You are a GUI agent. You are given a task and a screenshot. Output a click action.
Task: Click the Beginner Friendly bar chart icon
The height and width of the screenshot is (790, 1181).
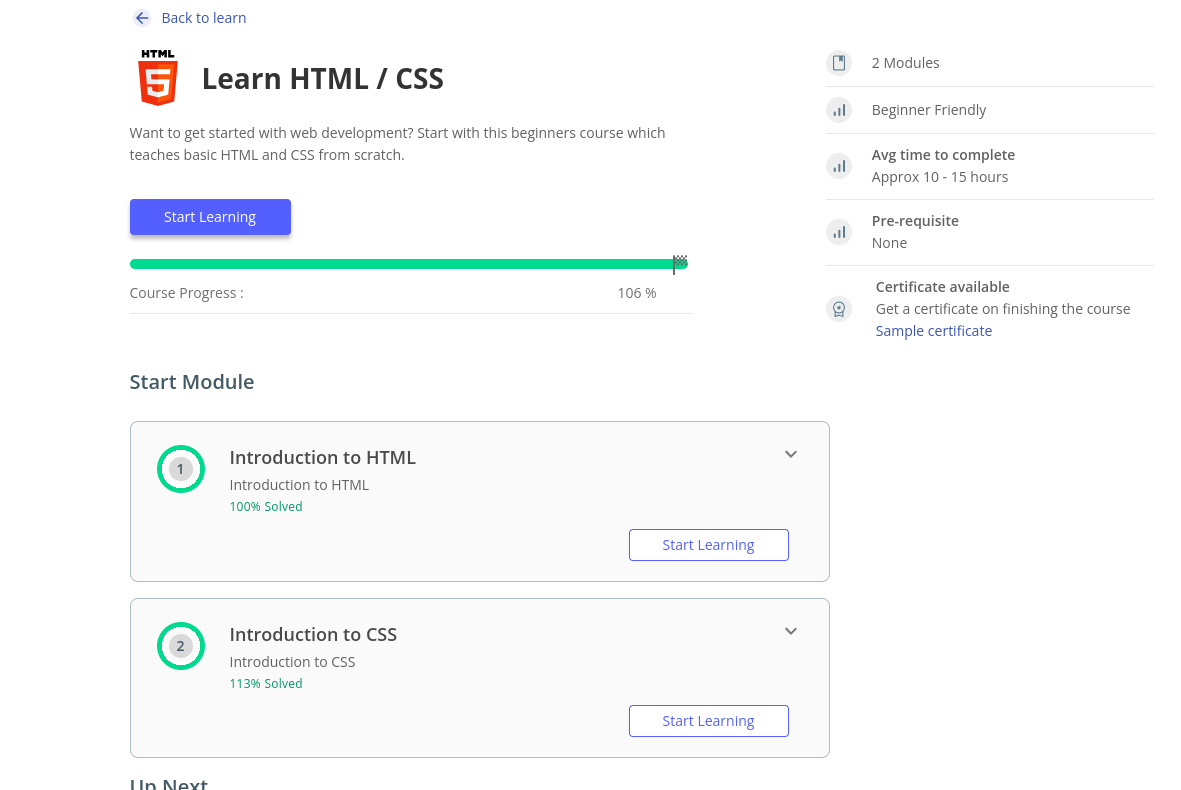pyautogui.click(x=839, y=110)
